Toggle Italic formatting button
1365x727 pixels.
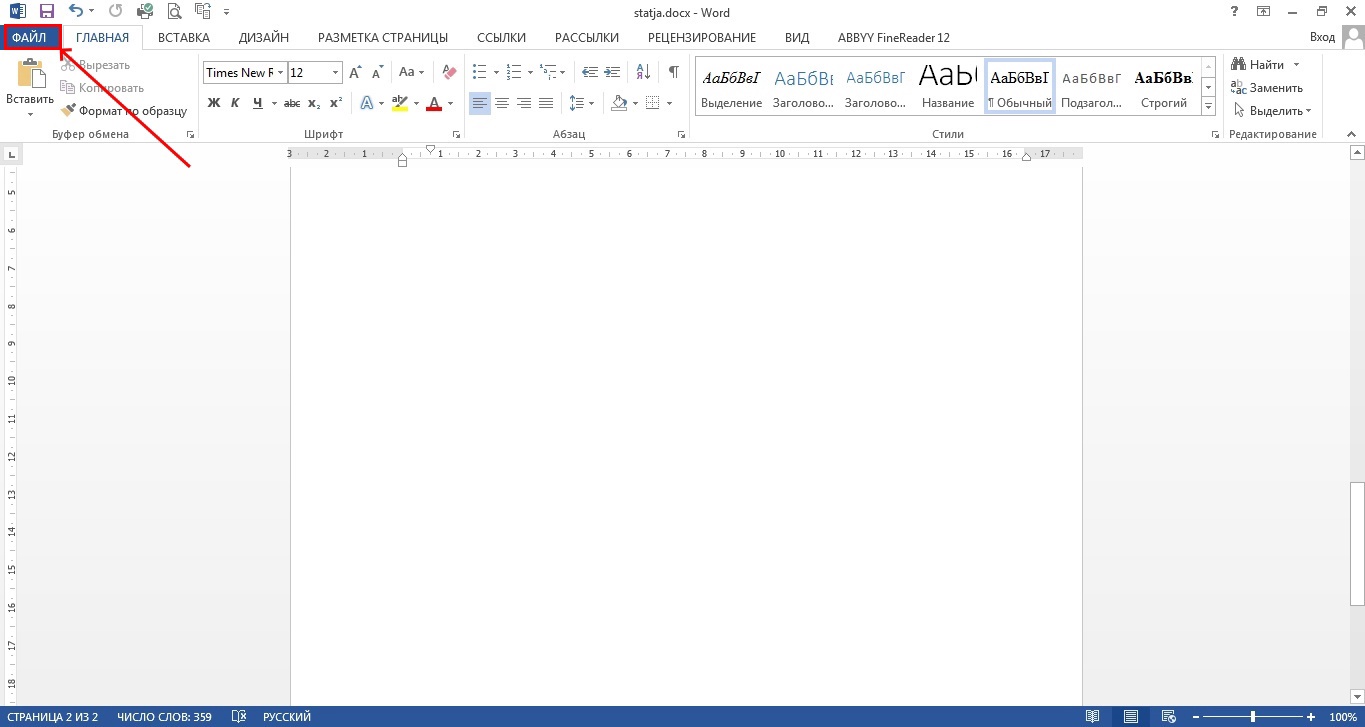click(x=236, y=103)
